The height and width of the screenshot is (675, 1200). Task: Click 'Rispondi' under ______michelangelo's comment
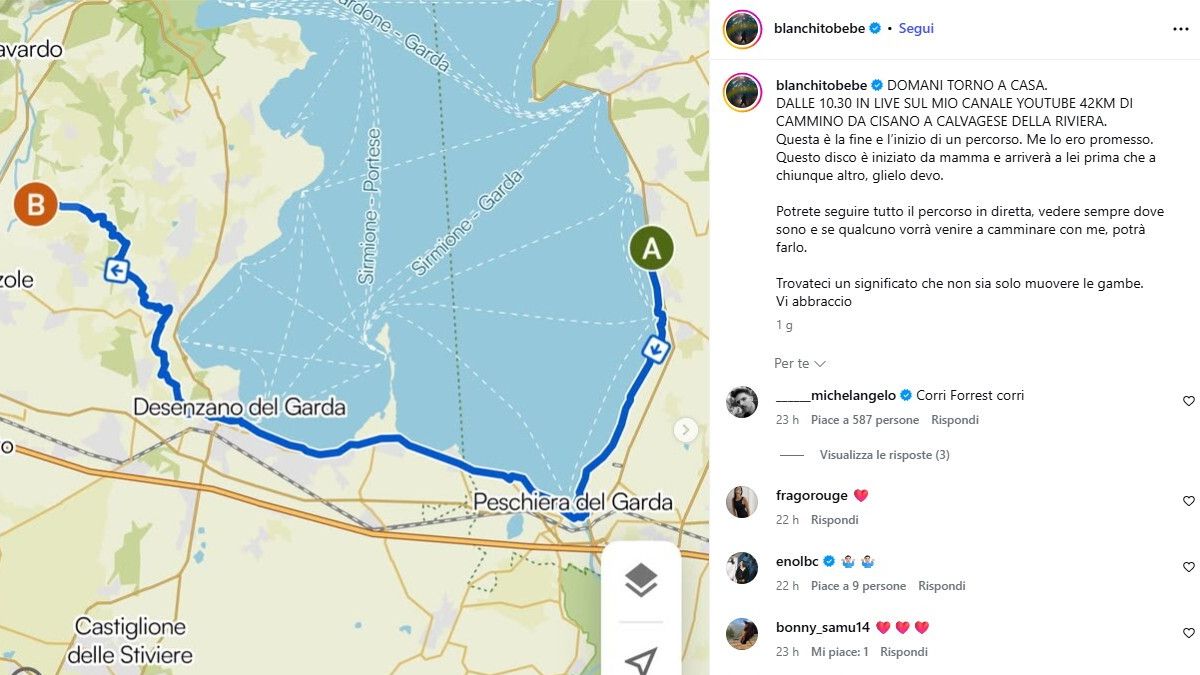tap(955, 420)
